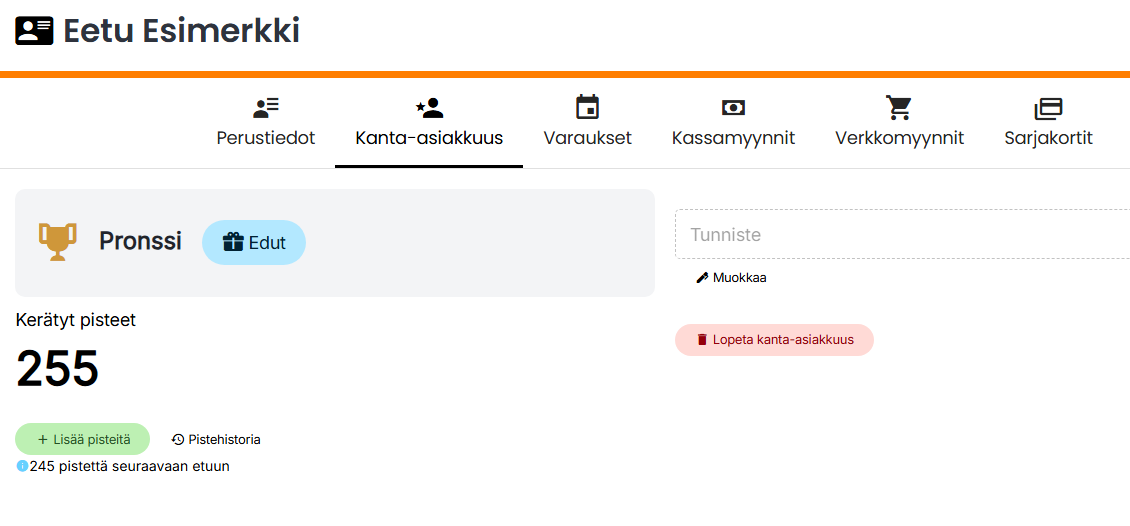The height and width of the screenshot is (526, 1130).
Task: Click the bronze trophy icon
Action: [x=56, y=242]
